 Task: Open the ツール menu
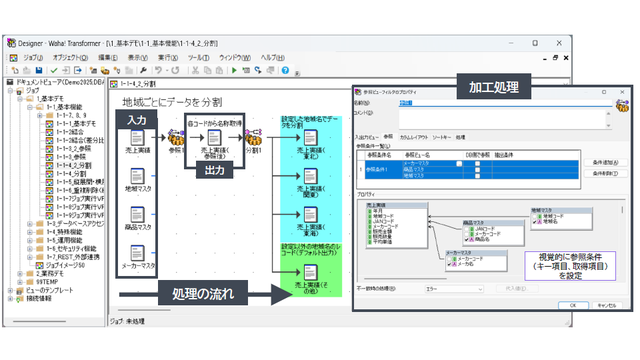[x=198, y=58]
